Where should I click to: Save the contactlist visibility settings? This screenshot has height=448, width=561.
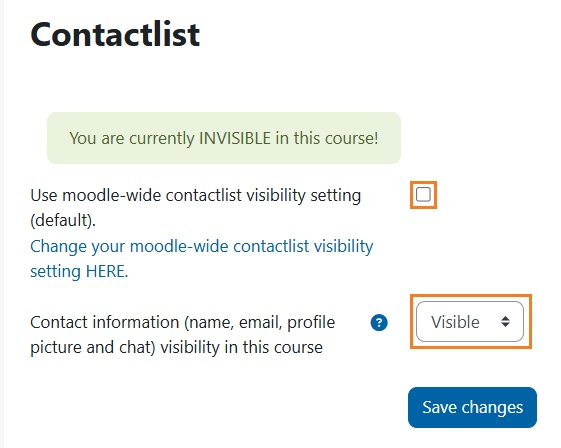tap(472, 407)
